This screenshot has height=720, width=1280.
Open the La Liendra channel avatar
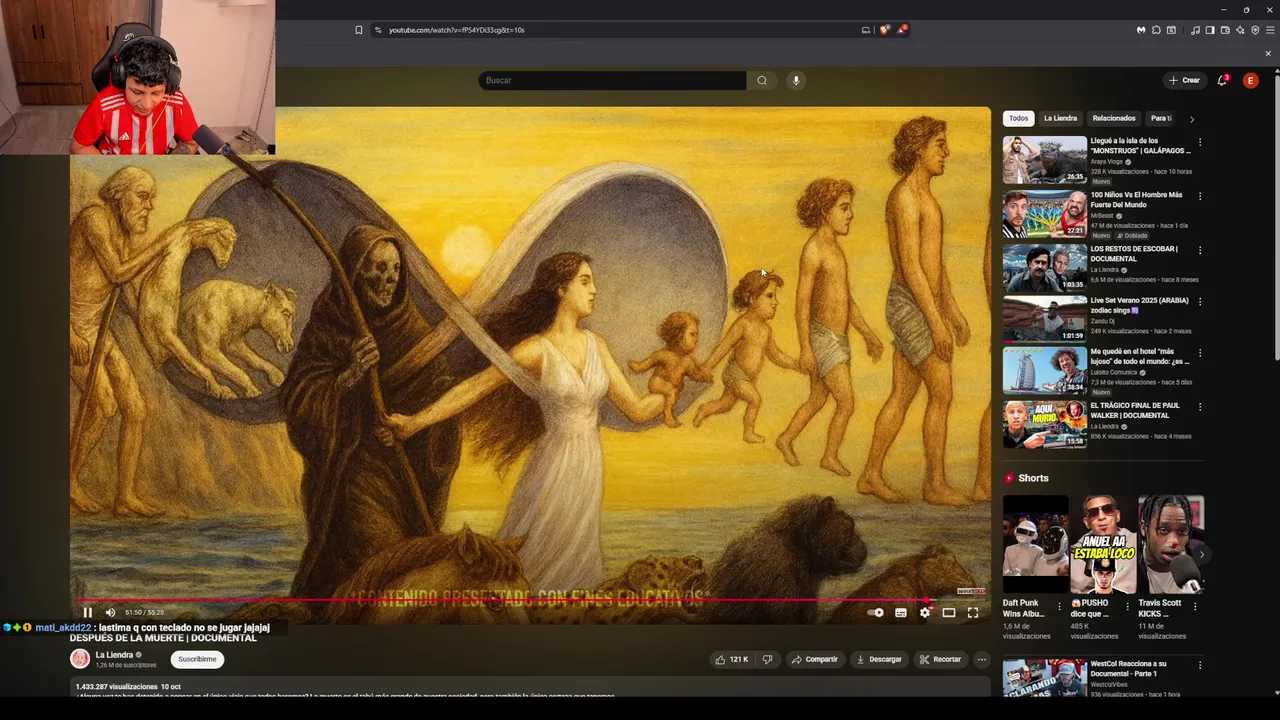(x=80, y=659)
